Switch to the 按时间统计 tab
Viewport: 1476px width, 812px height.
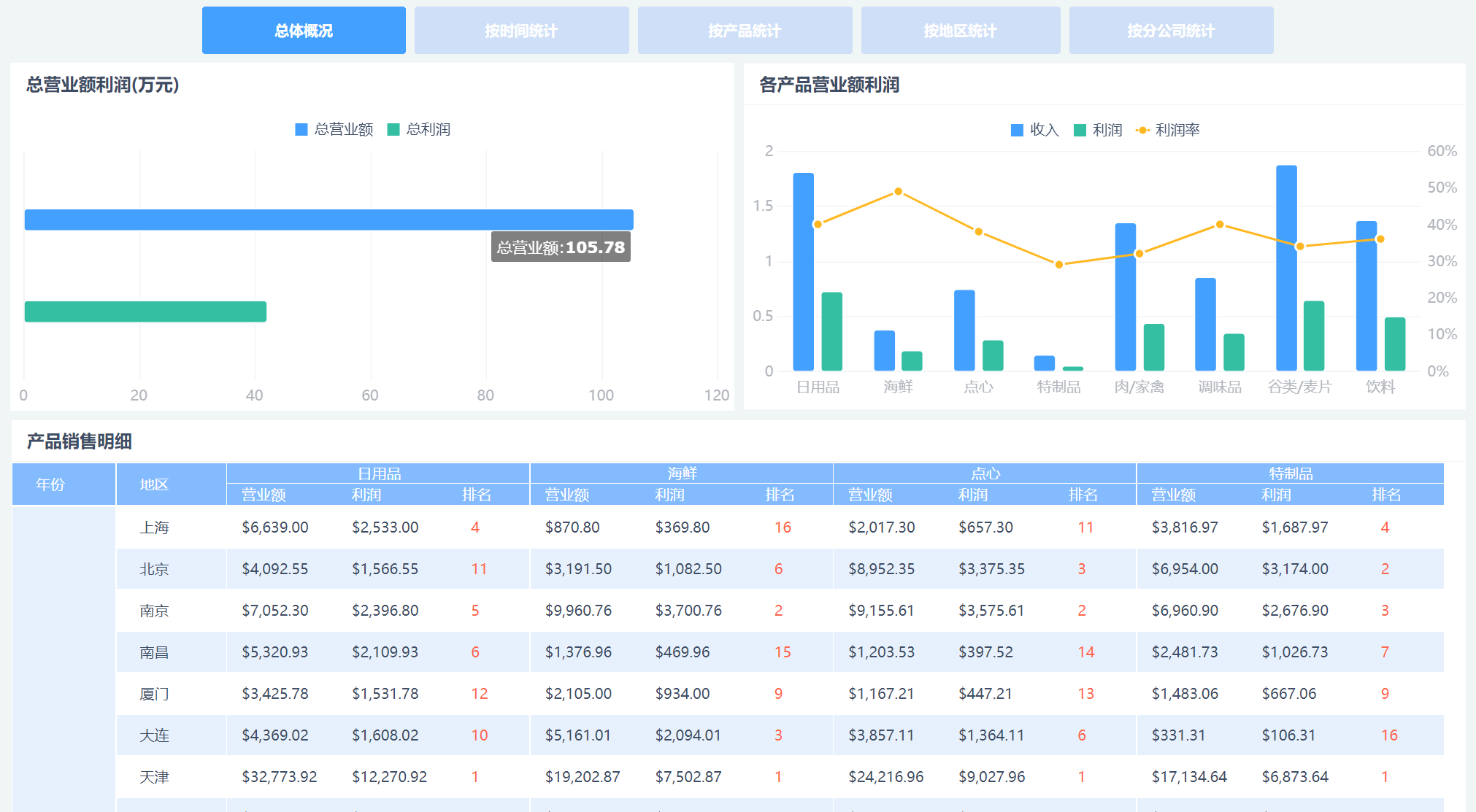pos(521,31)
